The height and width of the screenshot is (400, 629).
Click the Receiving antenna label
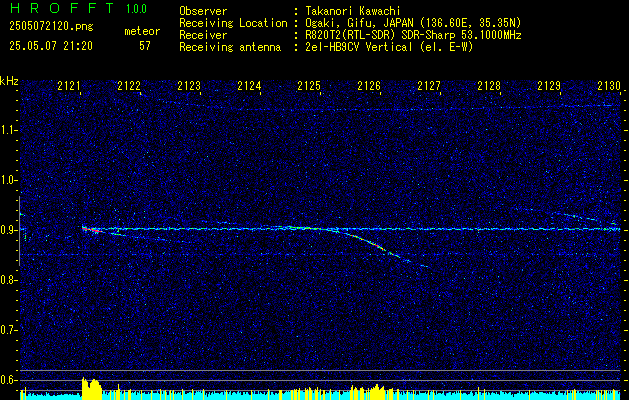coord(230,47)
